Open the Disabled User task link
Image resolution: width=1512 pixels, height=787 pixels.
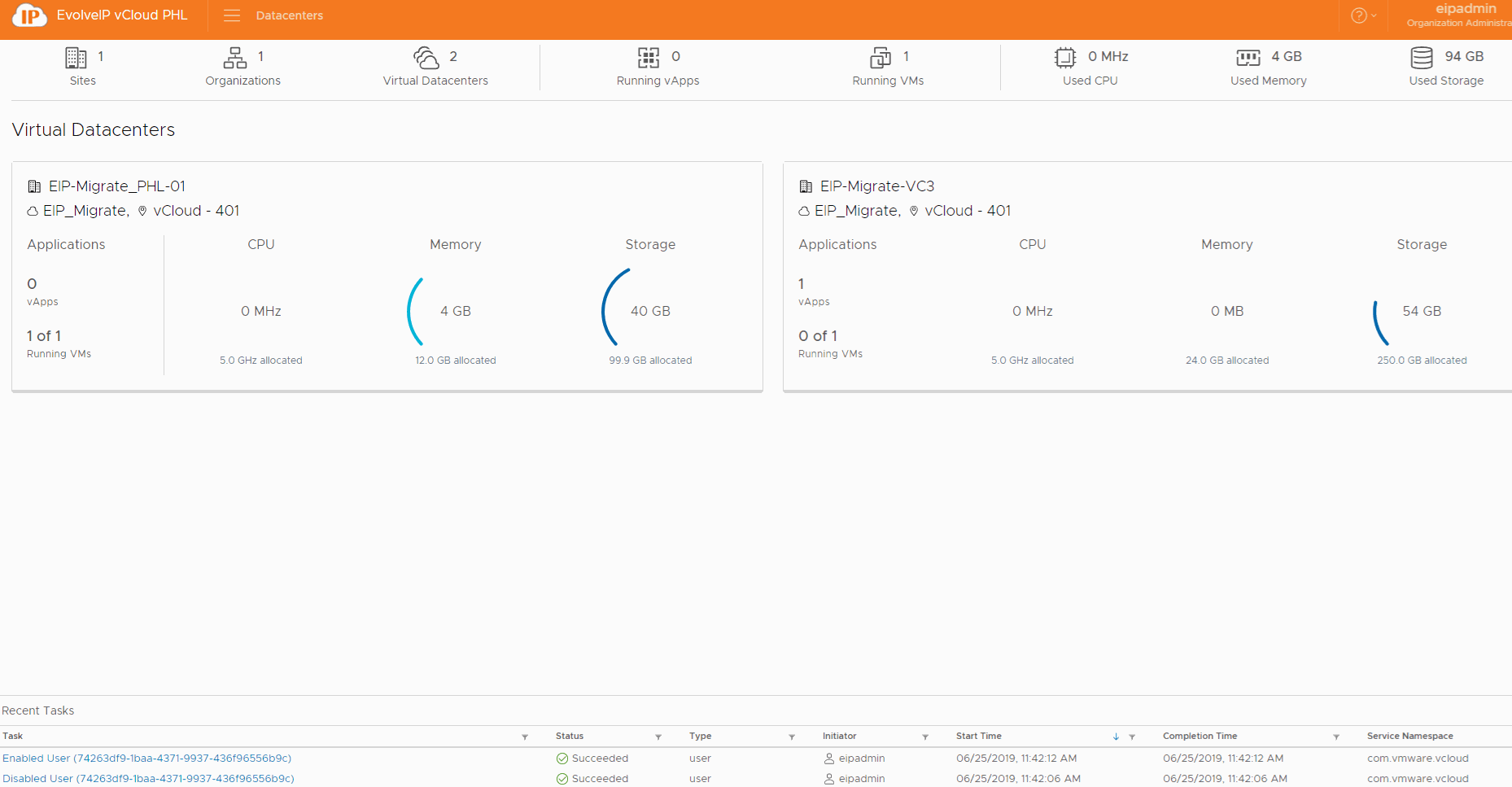(148, 779)
